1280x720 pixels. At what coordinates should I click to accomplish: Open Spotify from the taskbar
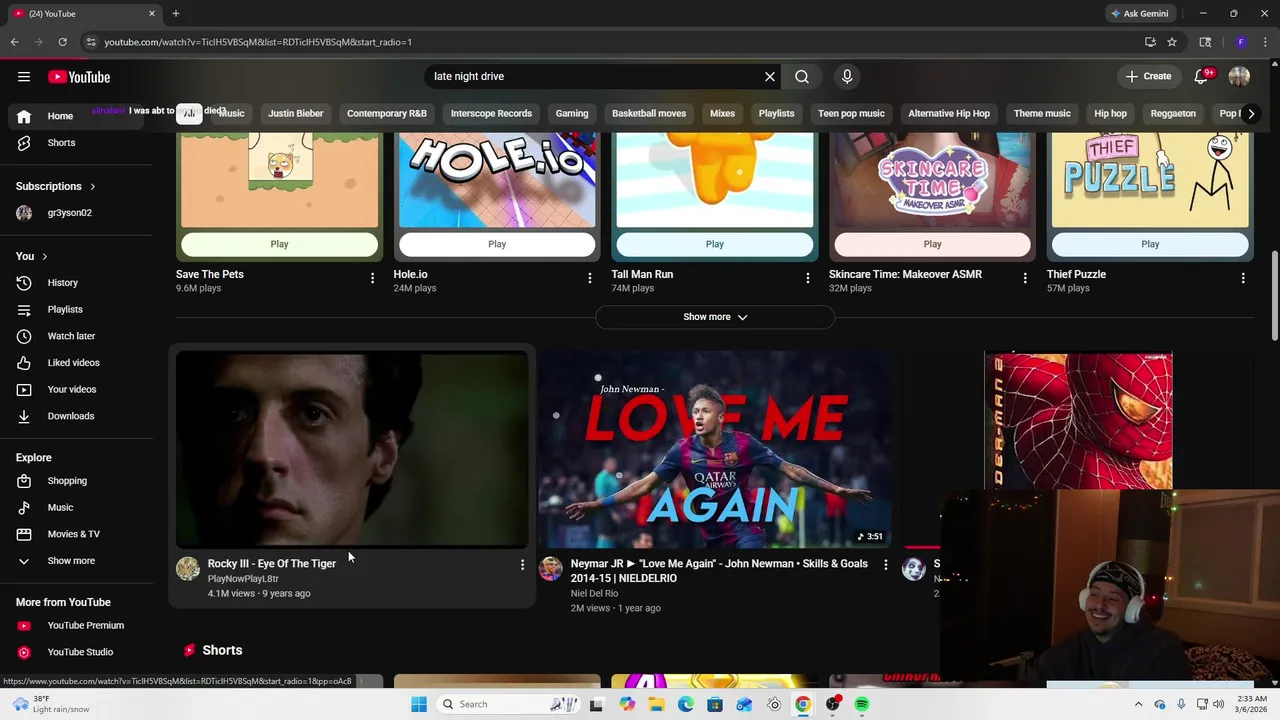(862, 704)
